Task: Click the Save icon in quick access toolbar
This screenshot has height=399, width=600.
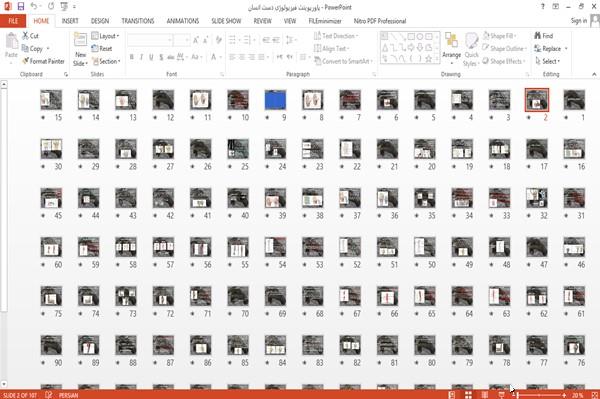Action: [x=21, y=7]
